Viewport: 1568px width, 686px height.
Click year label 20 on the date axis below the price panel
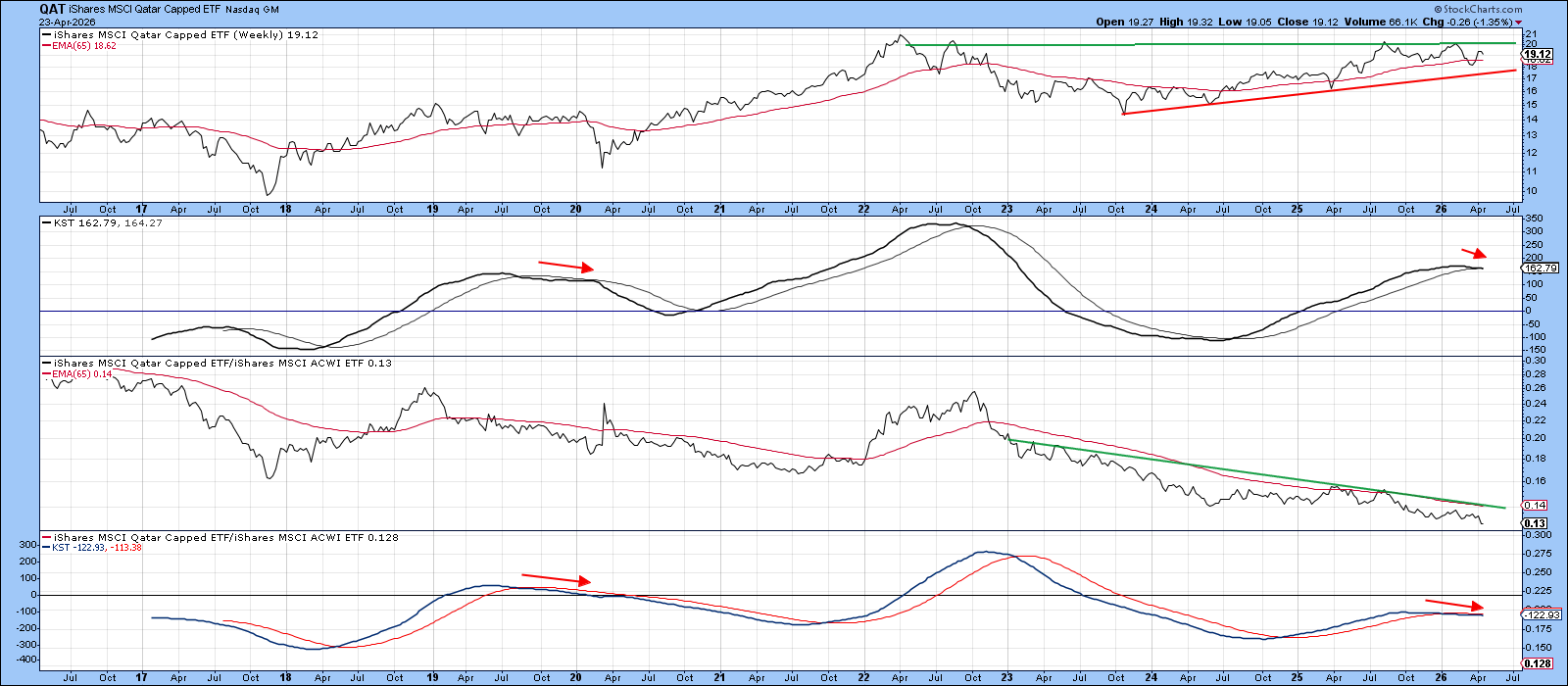576,209
